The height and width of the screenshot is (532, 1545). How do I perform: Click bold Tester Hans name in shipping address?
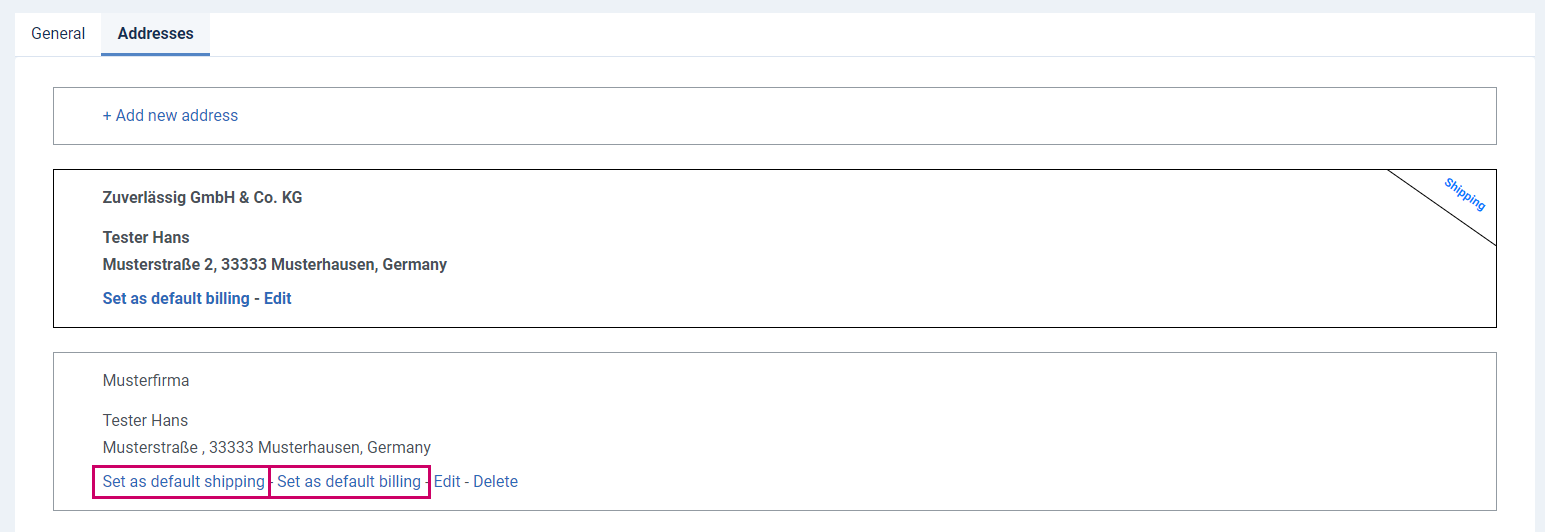point(146,238)
